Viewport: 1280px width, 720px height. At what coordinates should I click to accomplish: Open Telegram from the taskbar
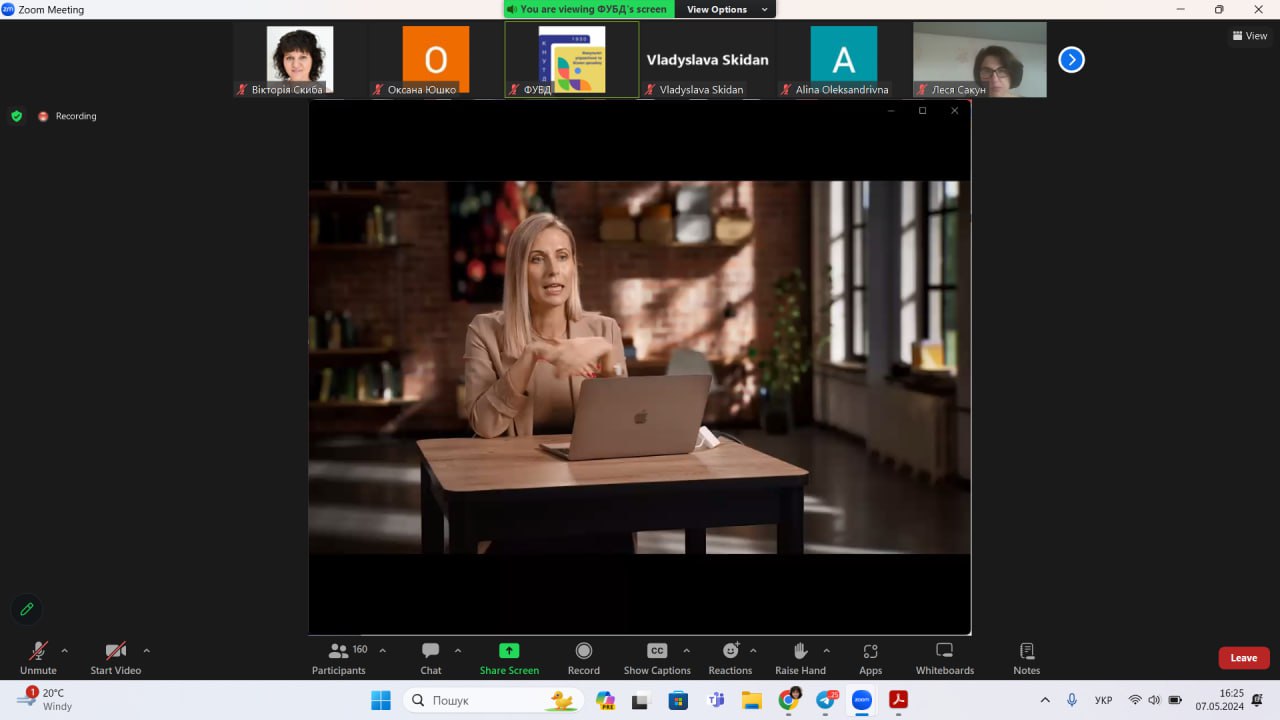[826, 700]
